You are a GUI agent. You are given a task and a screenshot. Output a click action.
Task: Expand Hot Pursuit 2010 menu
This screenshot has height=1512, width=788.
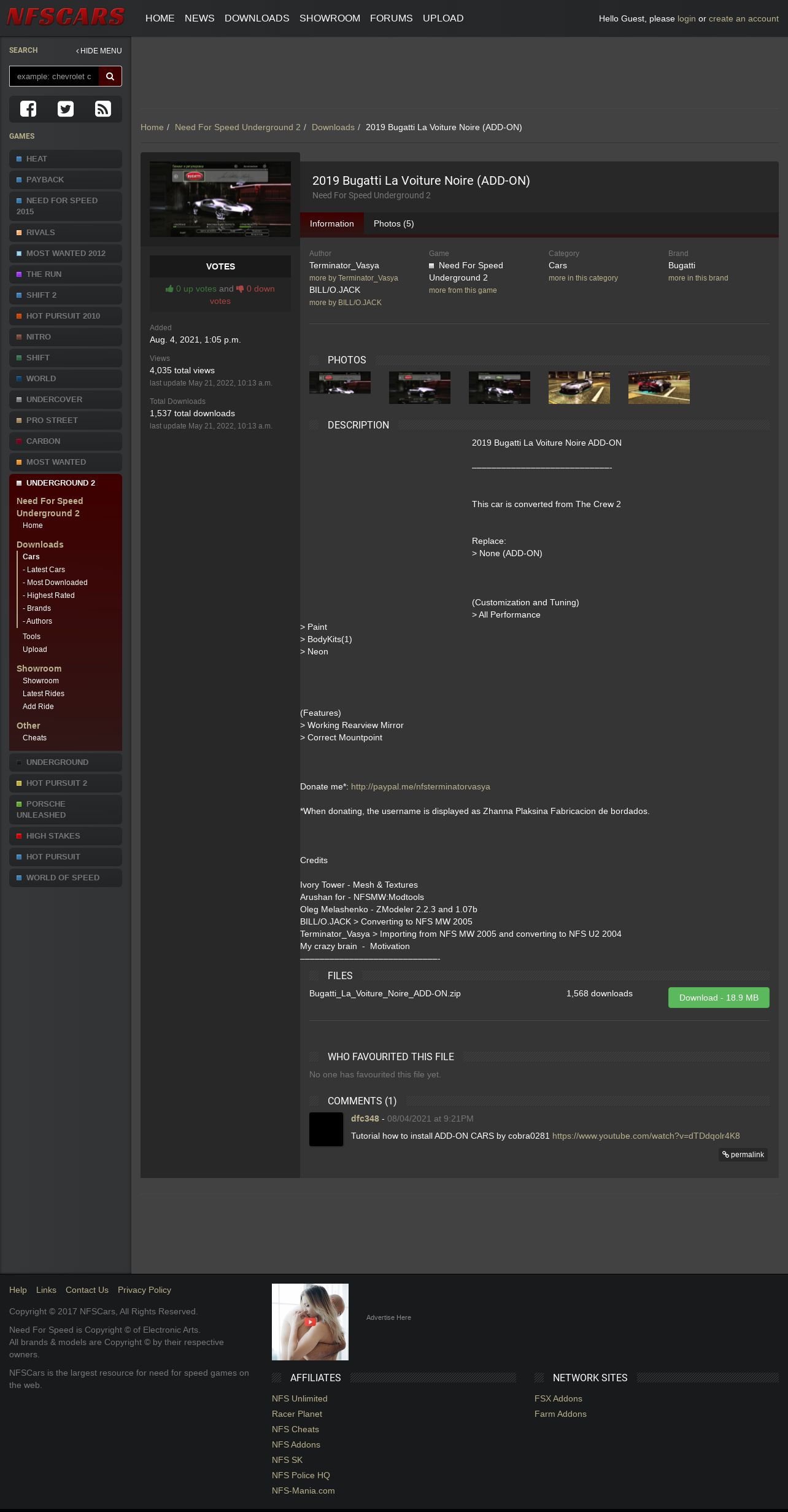(66, 316)
